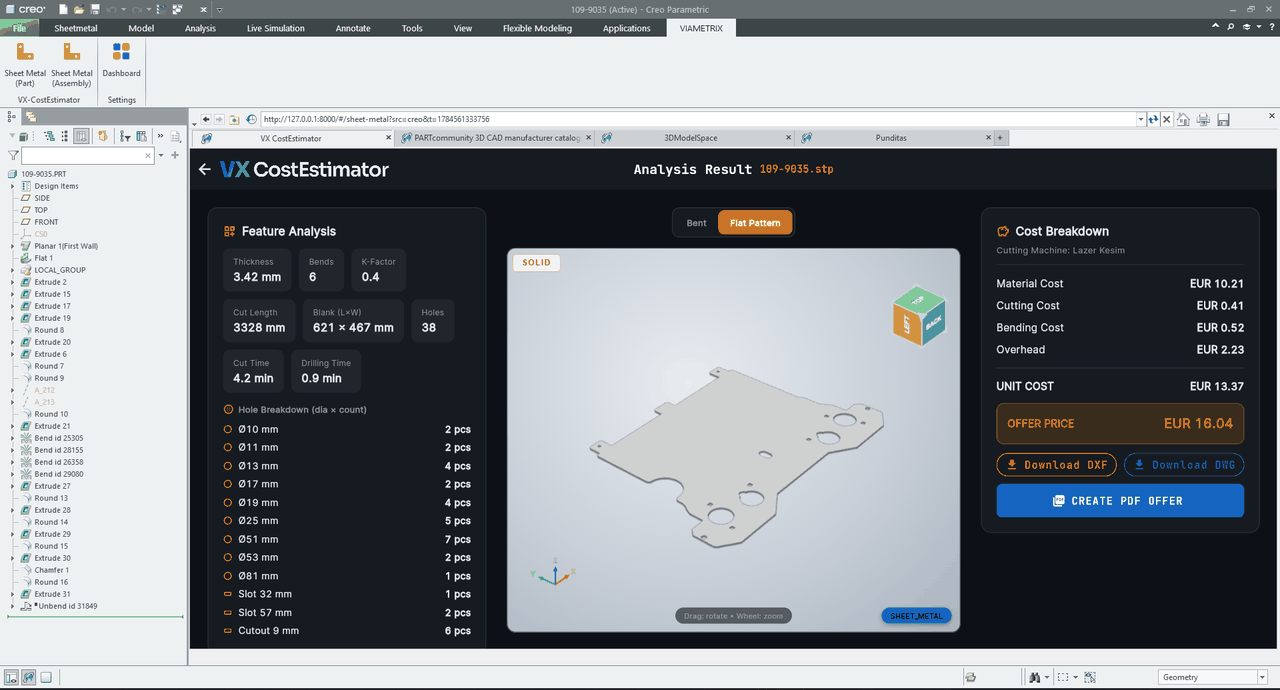The height and width of the screenshot is (690, 1280).
Task: Select the Flat Pattern view toggle
Action: [x=755, y=223]
